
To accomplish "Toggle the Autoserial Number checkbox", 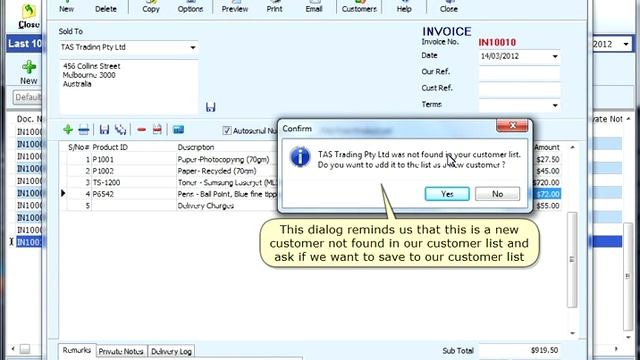I will 227,130.
